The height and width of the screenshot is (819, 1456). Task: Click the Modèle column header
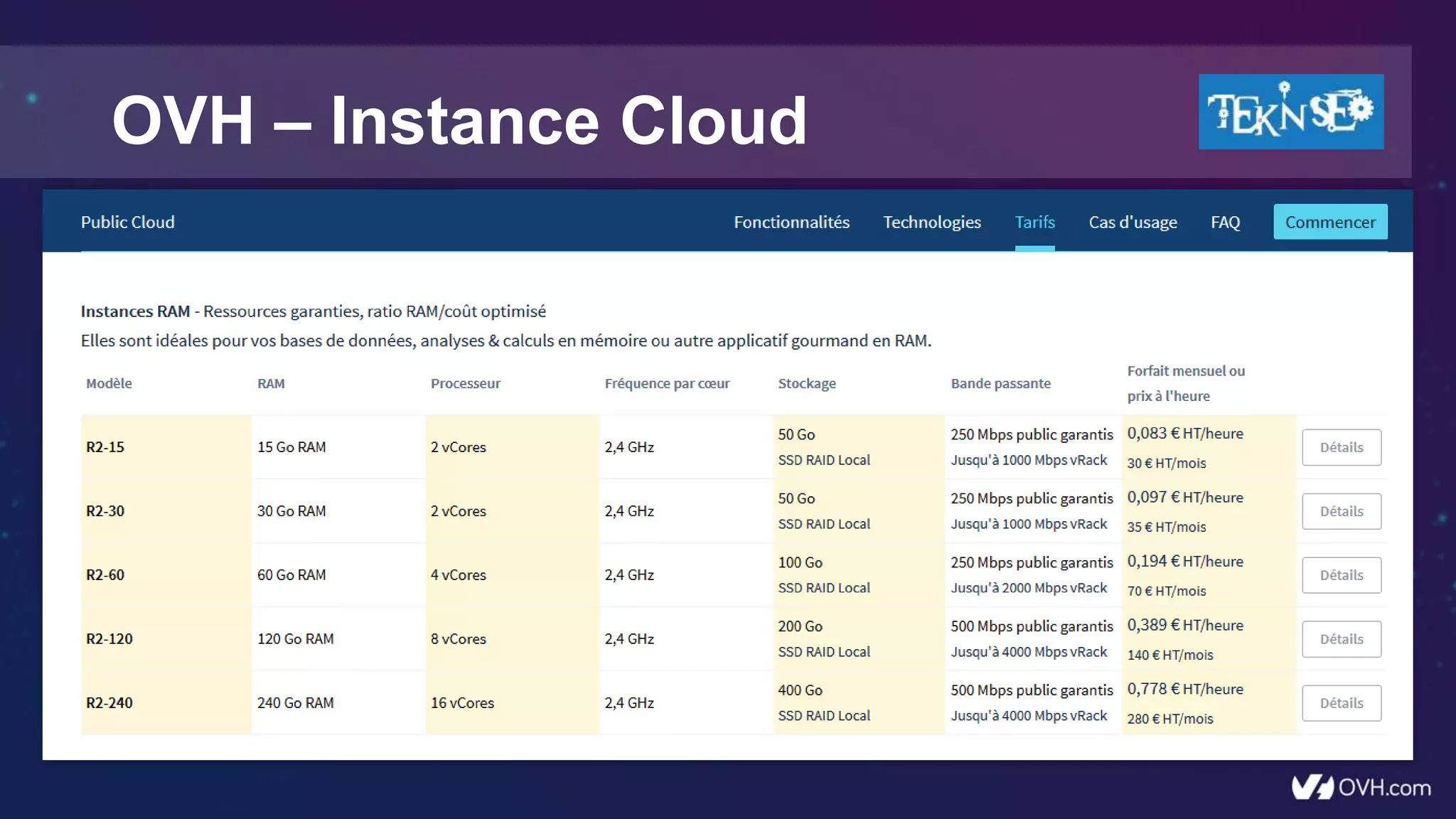[109, 383]
